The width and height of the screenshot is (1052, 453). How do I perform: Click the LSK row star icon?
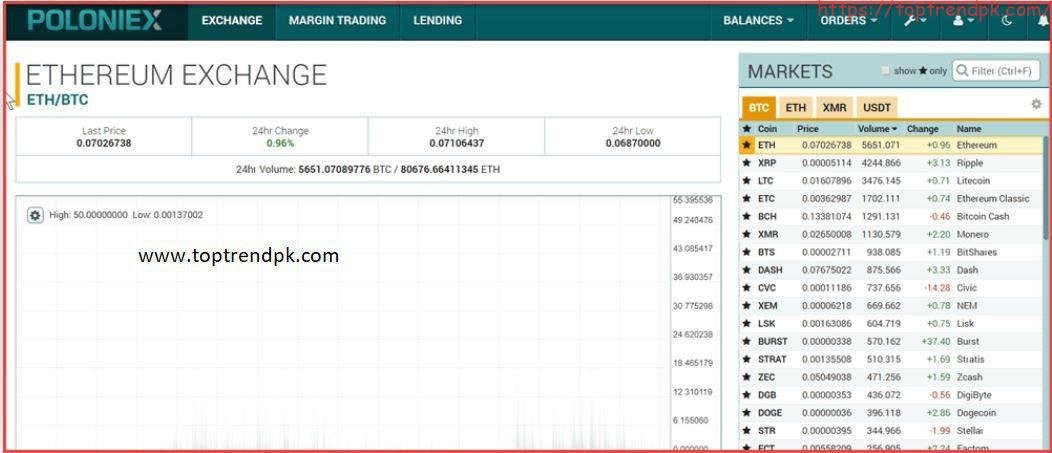[746, 323]
